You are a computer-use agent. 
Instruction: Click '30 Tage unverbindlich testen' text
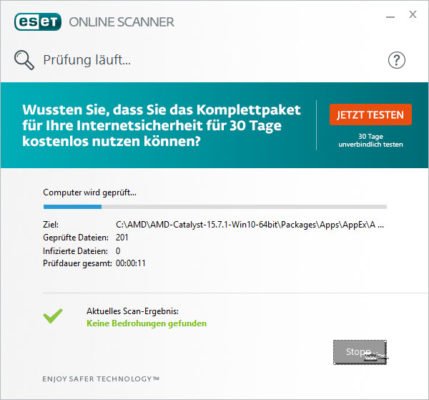(x=371, y=141)
